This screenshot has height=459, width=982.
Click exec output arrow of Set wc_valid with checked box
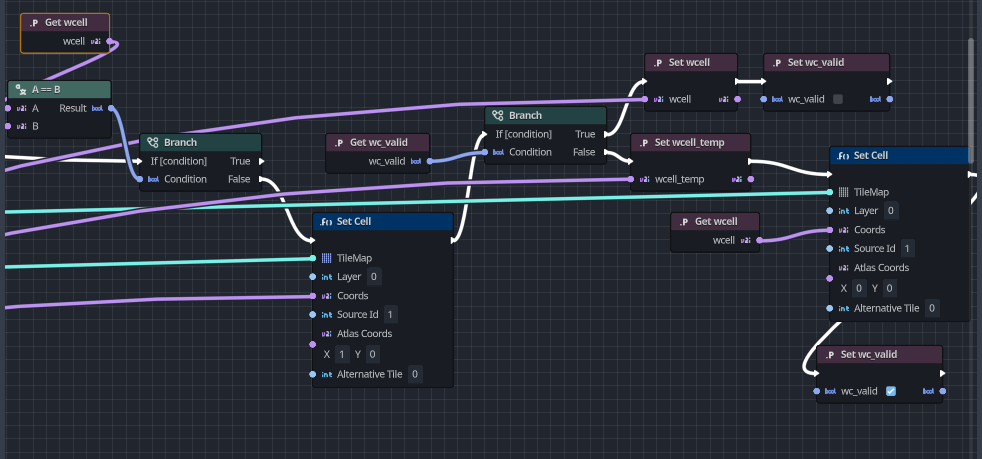coord(943,373)
